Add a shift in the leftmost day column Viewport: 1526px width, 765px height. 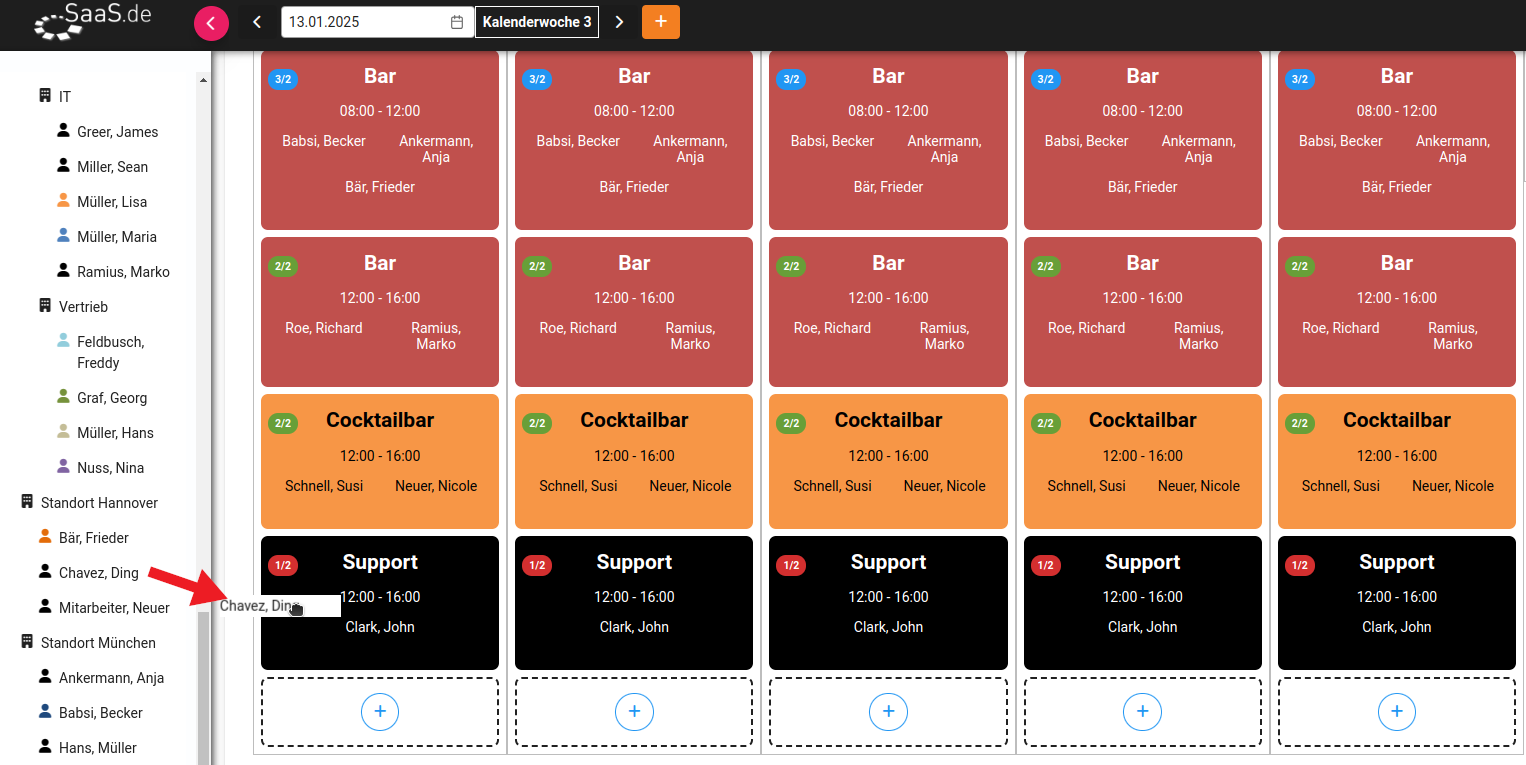(x=380, y=712)
